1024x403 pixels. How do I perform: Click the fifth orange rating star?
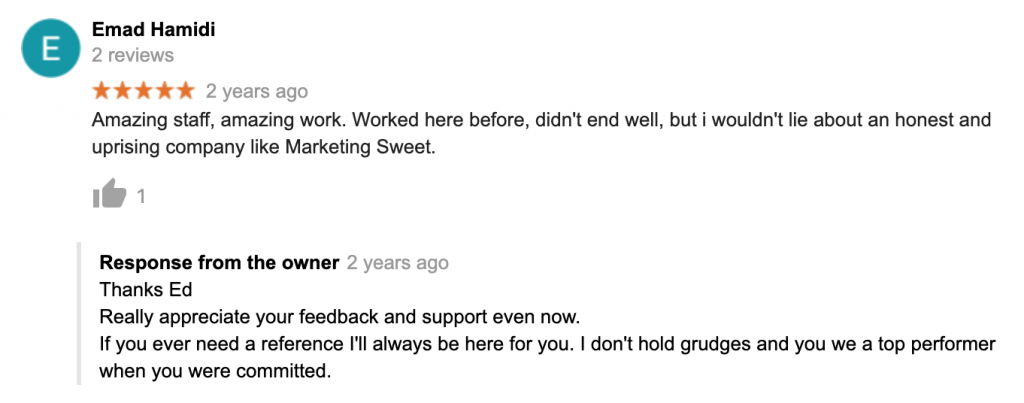[185, 91]
